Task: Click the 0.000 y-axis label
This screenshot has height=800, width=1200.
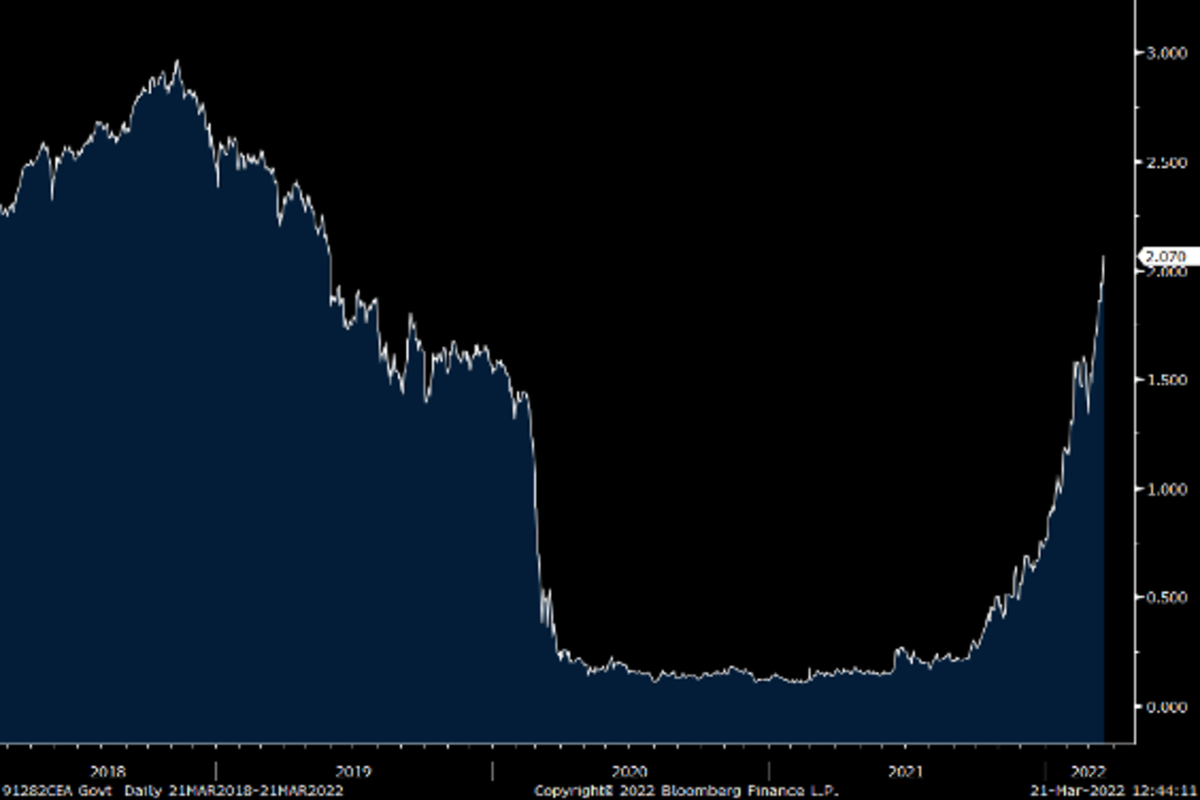Action: 1165,707
